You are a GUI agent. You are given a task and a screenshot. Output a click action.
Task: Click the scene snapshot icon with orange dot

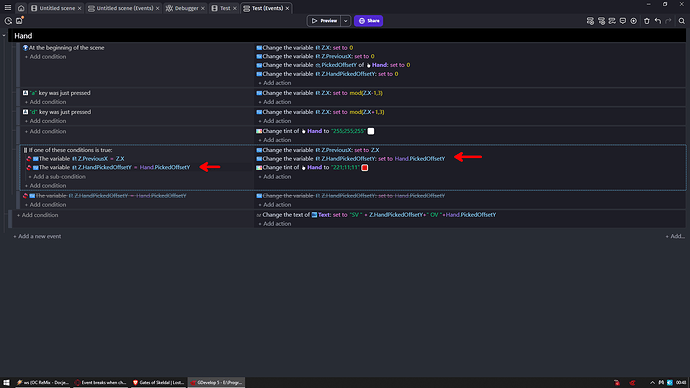(x=19, y=20)
